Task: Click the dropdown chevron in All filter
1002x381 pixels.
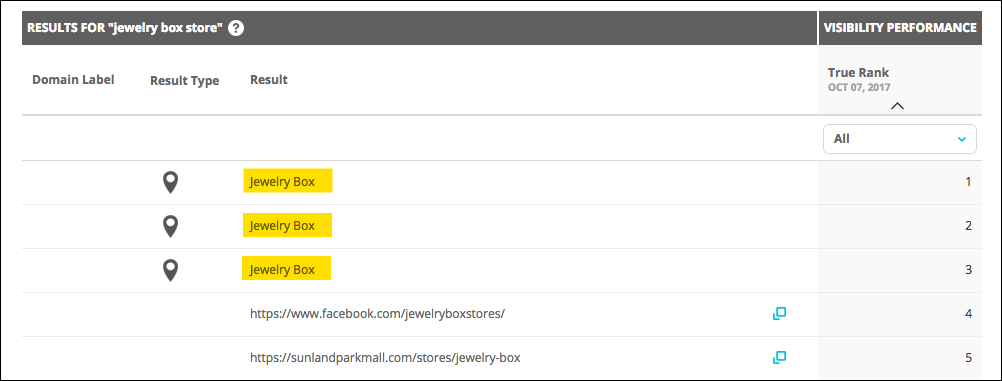Action: pos(962,139)
